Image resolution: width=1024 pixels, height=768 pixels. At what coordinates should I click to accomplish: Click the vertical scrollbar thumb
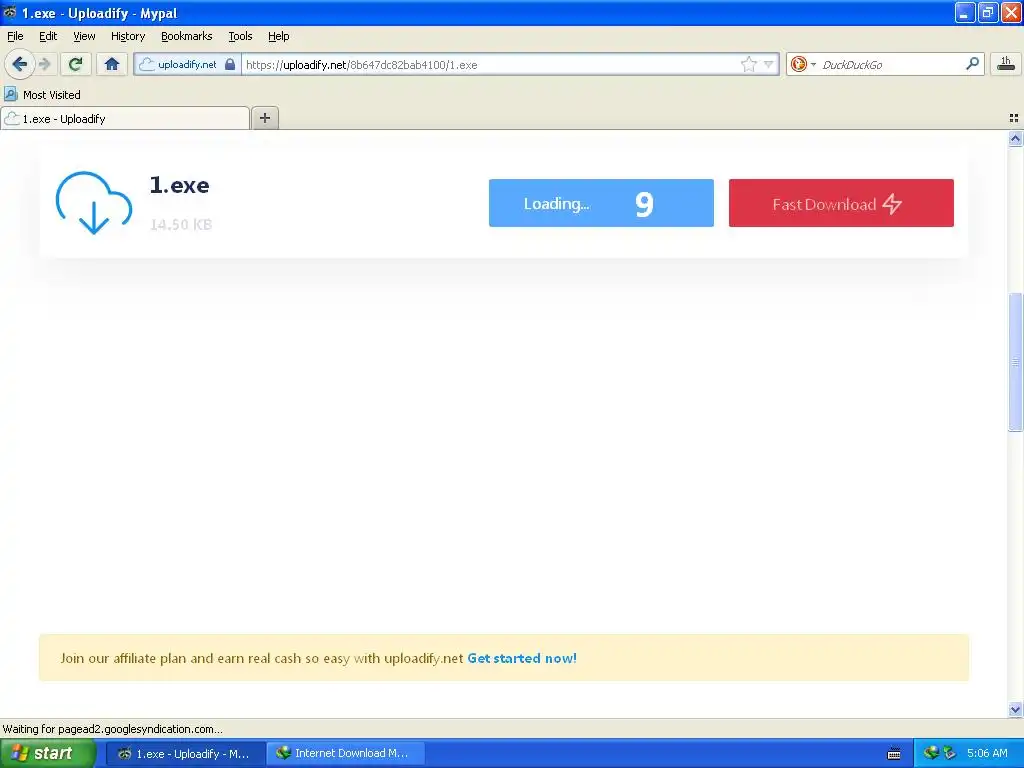1015,362
